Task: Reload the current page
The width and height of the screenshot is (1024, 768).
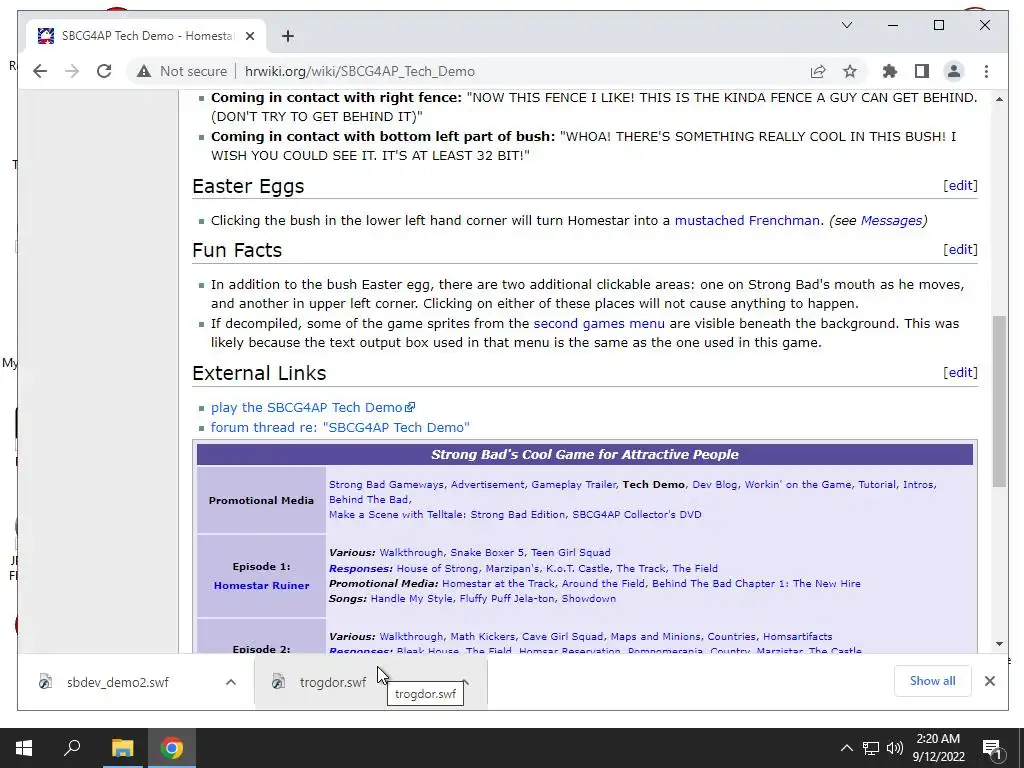Action: pyautogui.click(x=104, y=71)
